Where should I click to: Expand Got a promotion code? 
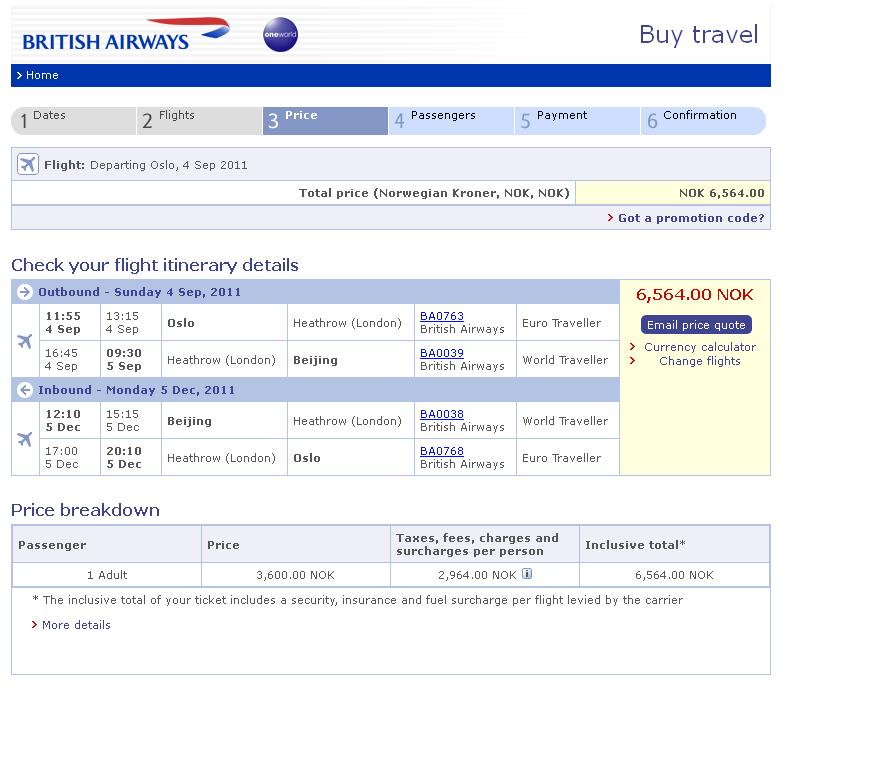[x=690, y=218]
